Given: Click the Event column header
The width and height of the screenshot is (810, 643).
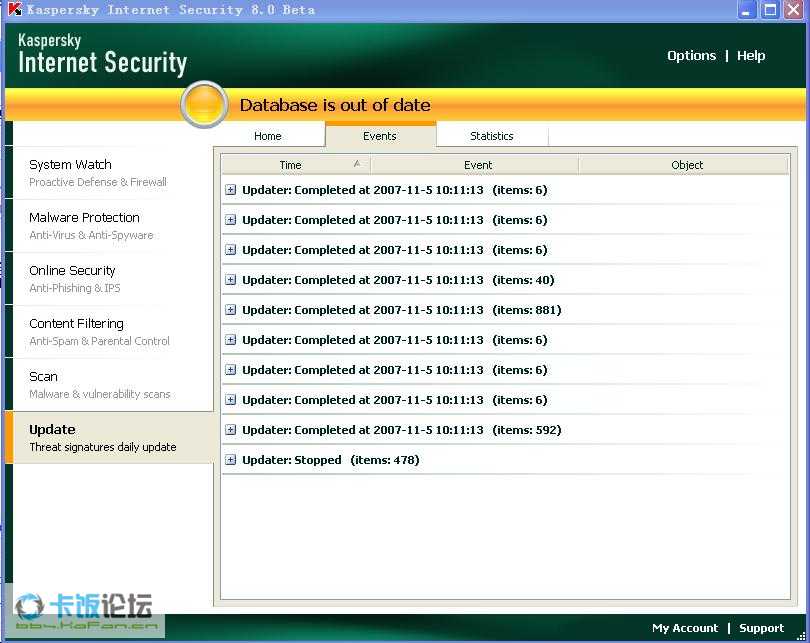Looking at the screenshot, I should click(475, 165).
